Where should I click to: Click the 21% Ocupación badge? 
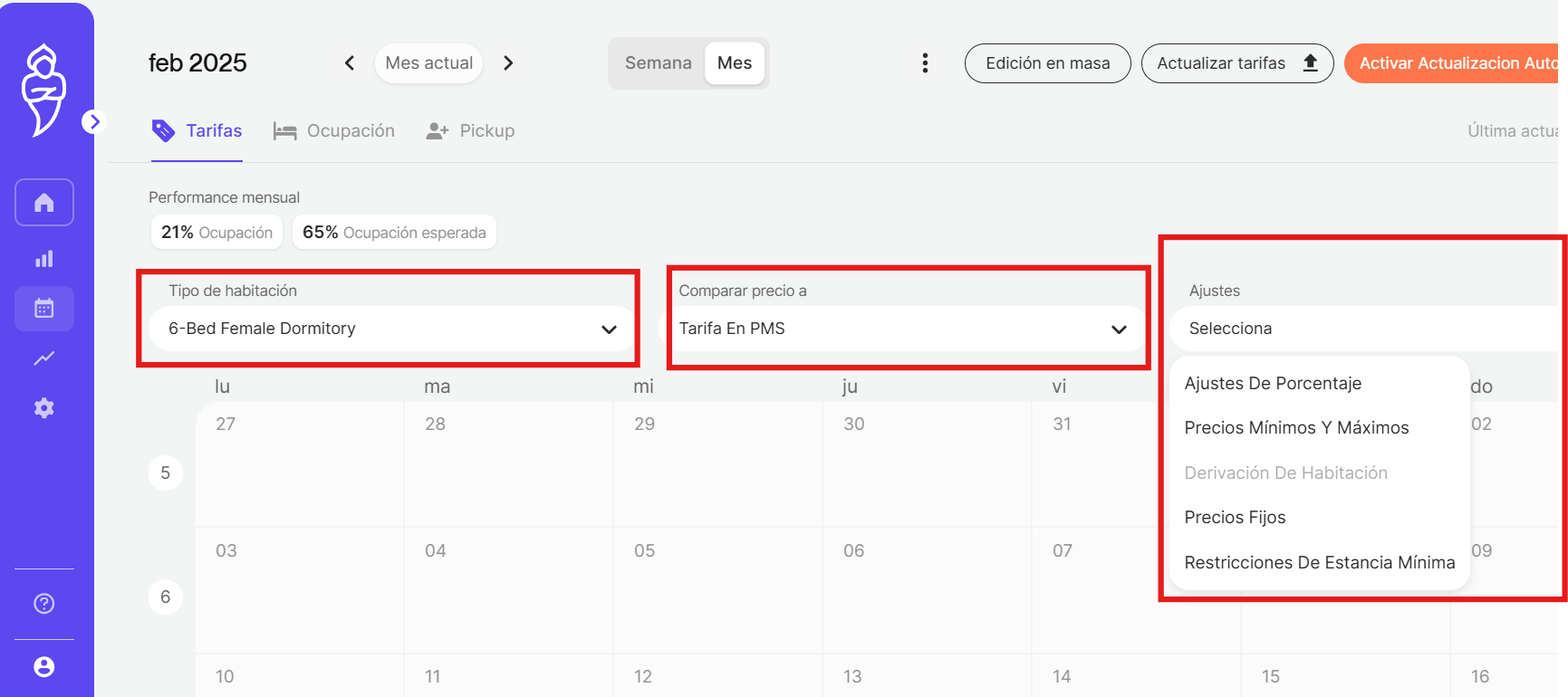[x=216, y=232]
